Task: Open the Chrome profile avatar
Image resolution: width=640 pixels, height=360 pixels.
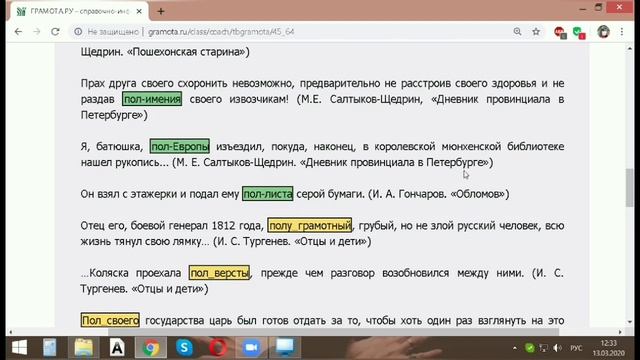Action: tap(603, 32)
